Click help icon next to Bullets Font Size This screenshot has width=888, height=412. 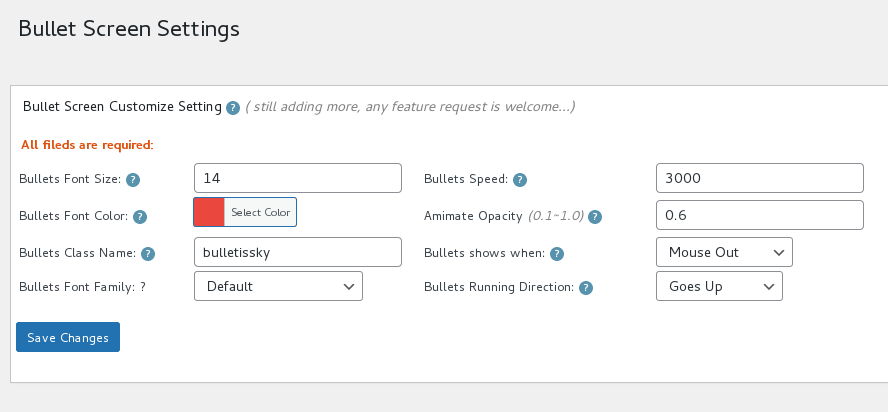point(133,180)
